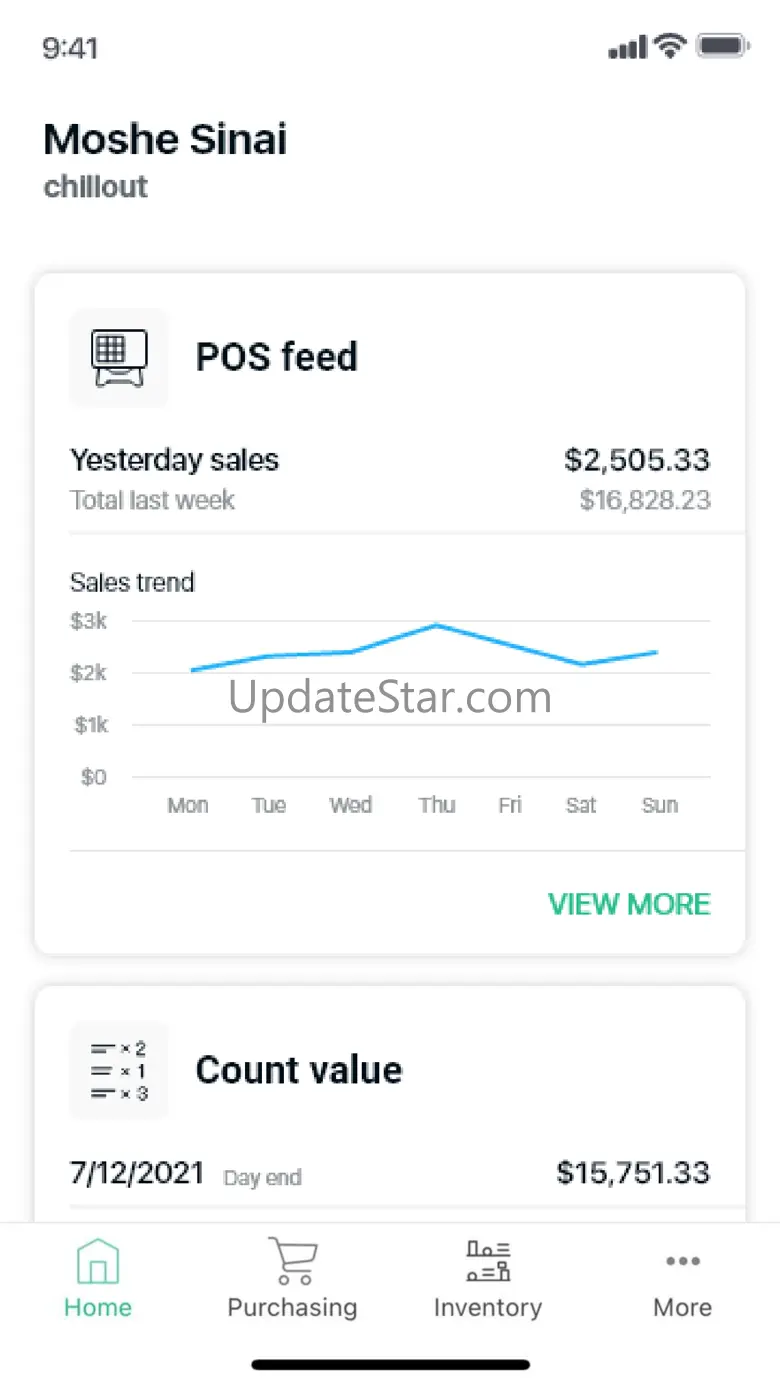Viewport: 780px width, 1387px height.
Task: Tap the cellular signal bars icon
Action: (627, 47)
